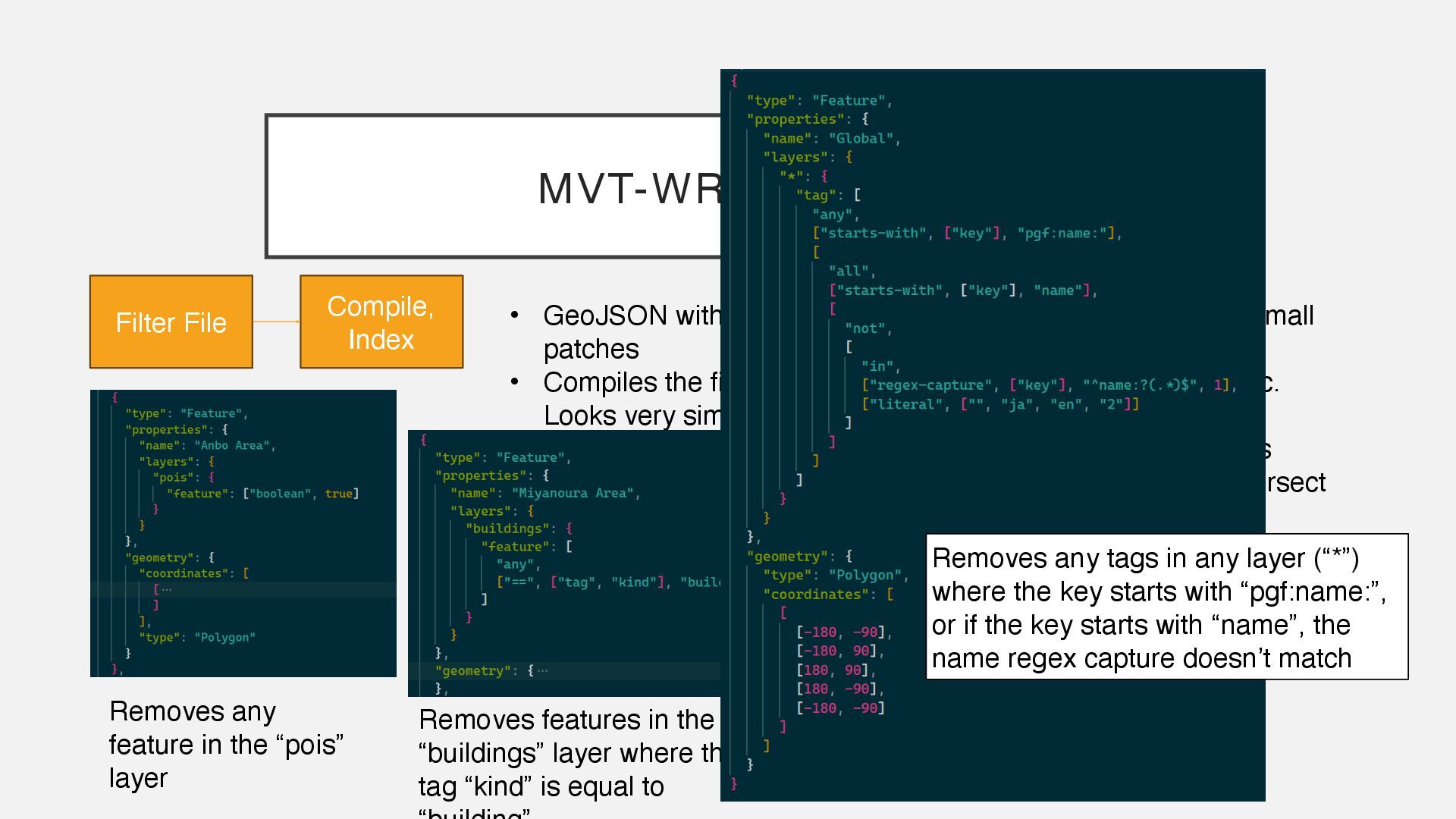
Task: Click the "name": "Global" property line
Action: [831, 139]
